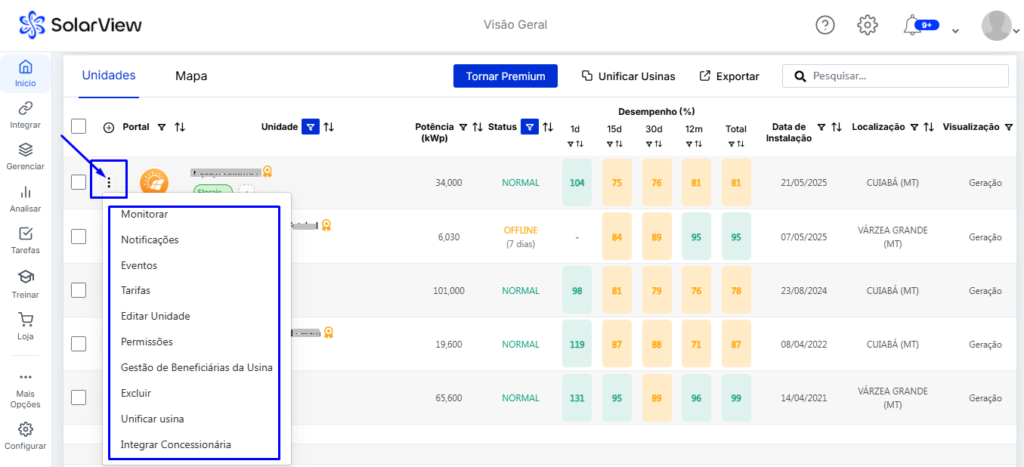
Task: Click the Gerenciar layers icon
Action: pos(25,150)
